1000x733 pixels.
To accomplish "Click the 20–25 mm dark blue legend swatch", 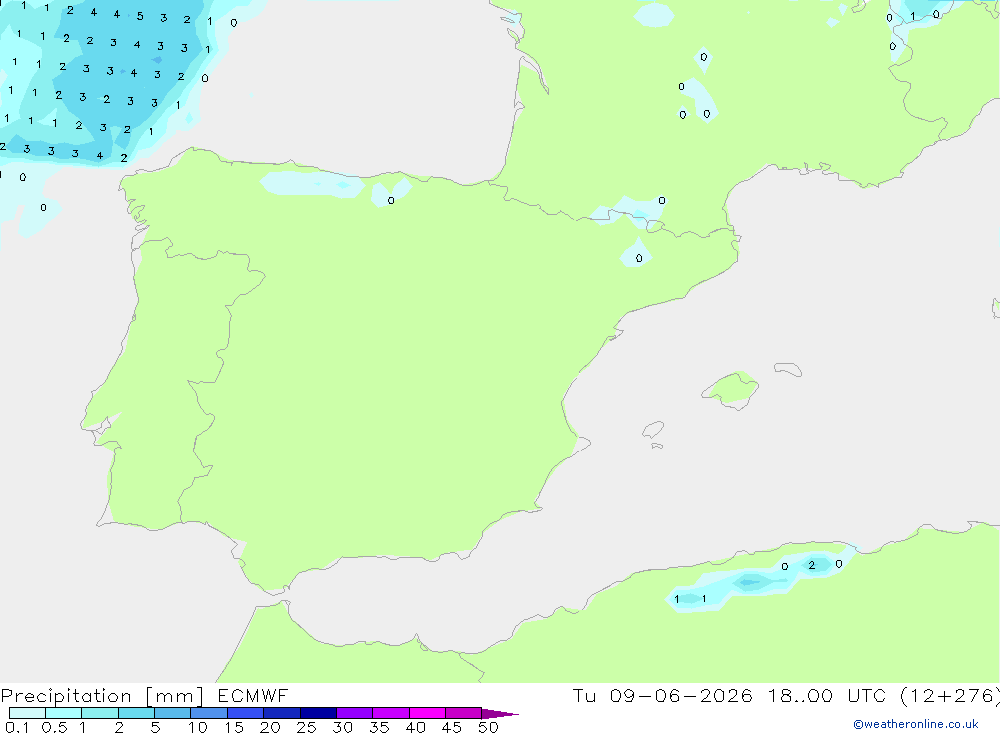I will point(282,713).
